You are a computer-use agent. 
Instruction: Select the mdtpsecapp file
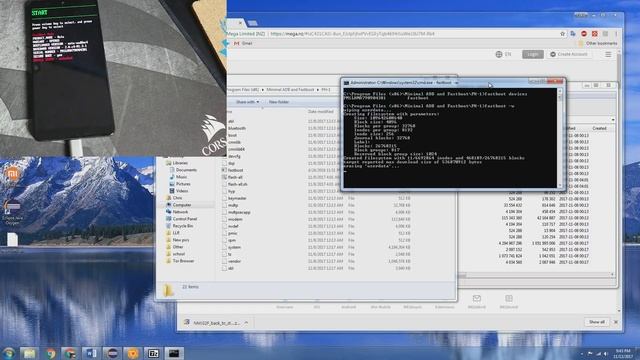coord(239,212)
